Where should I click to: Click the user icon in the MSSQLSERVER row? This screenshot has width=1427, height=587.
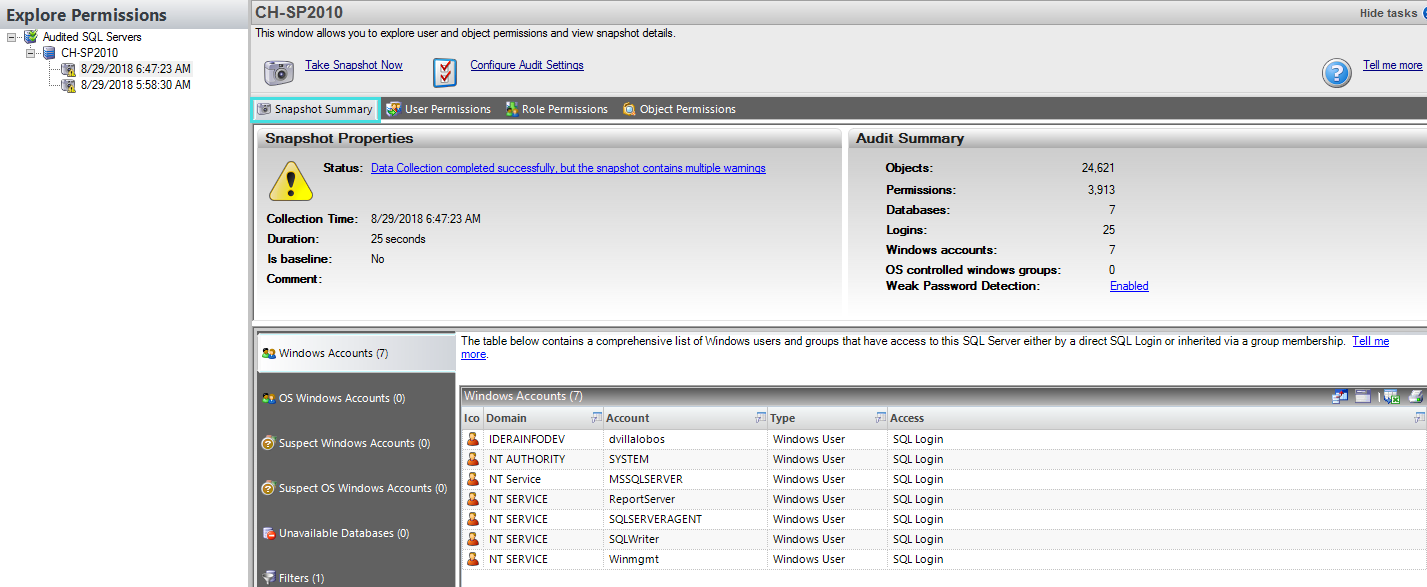coord(472,479)
